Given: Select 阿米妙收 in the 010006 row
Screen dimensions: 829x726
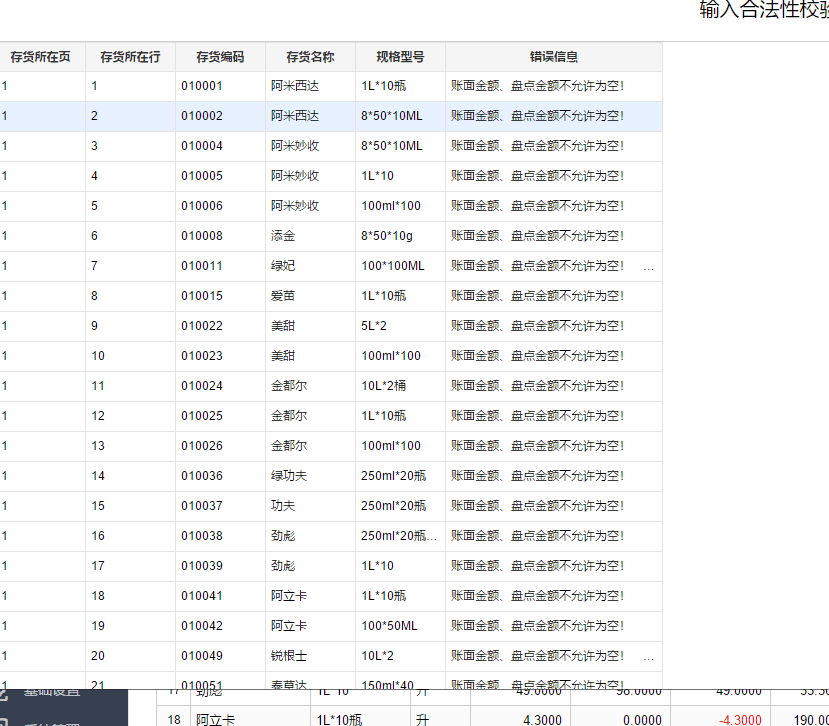Looking at the screenshot, I should [x=295, y=206].
